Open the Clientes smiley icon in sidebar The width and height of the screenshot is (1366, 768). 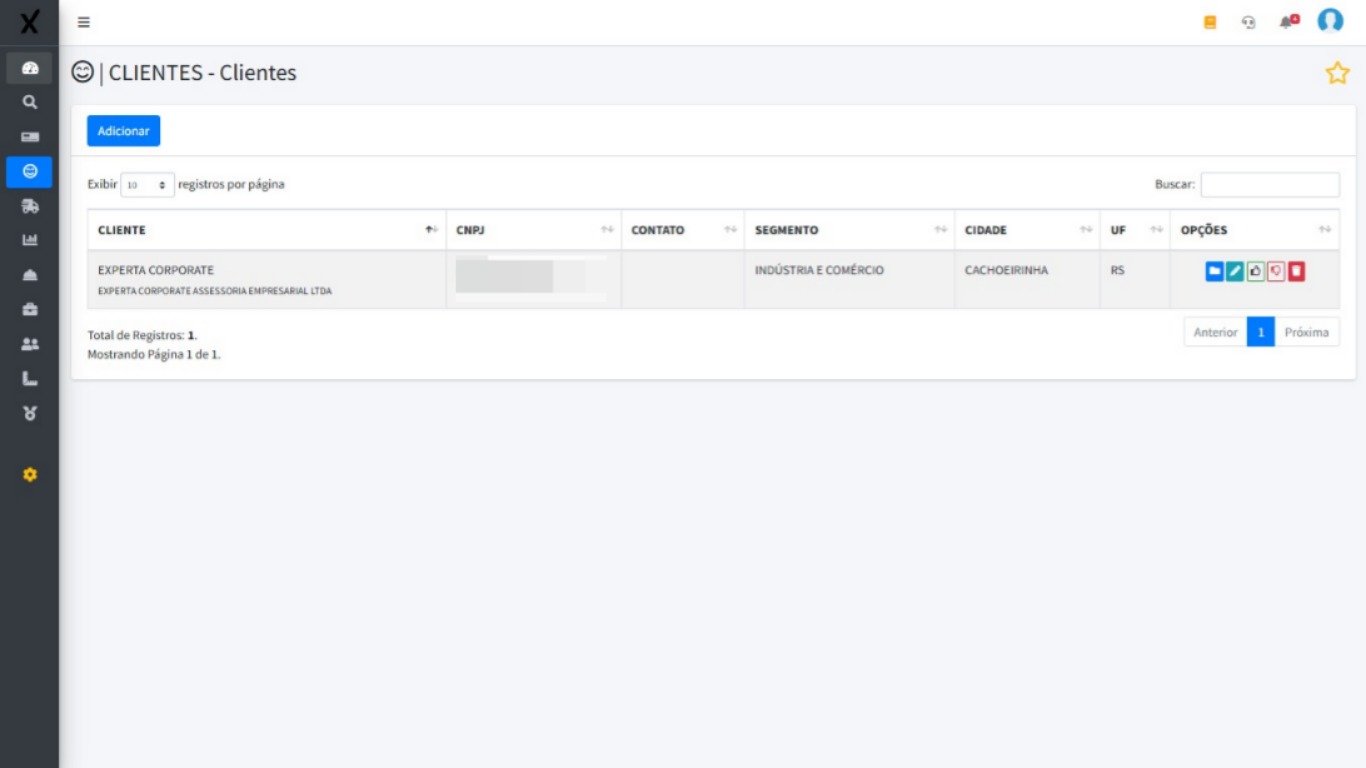[x=29, y=171]
